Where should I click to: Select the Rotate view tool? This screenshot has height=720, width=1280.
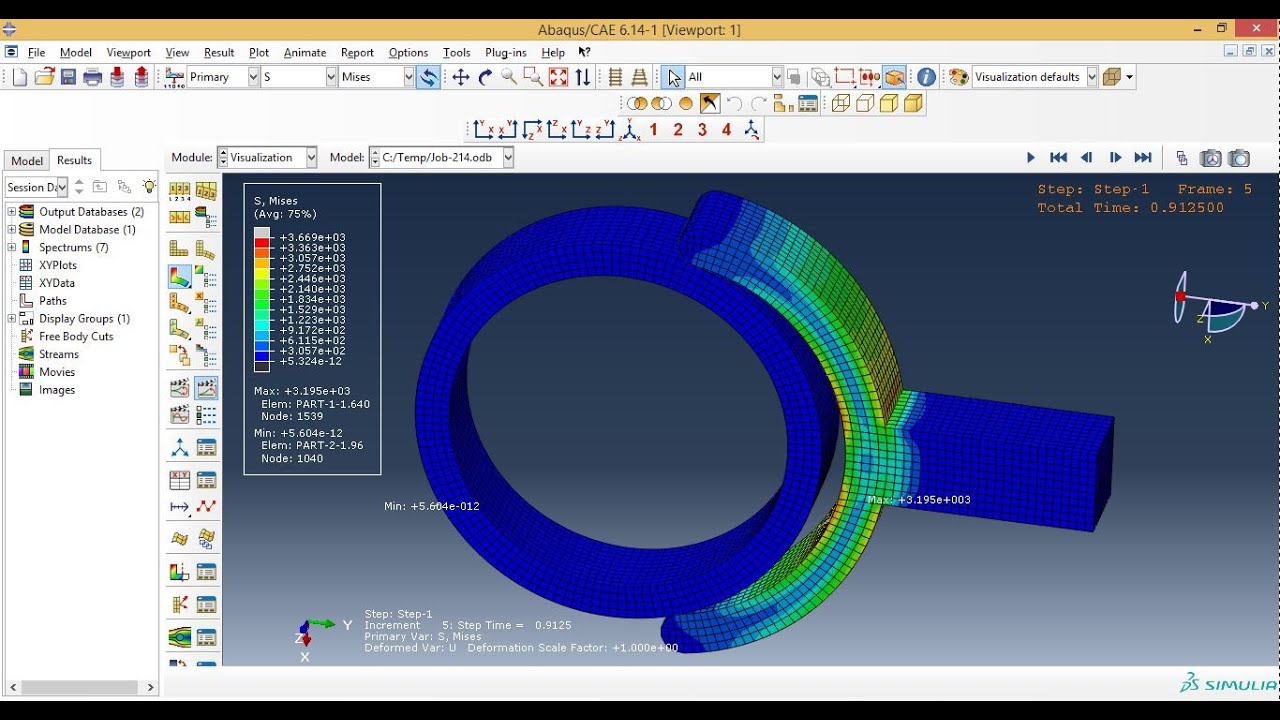[485, 77]
